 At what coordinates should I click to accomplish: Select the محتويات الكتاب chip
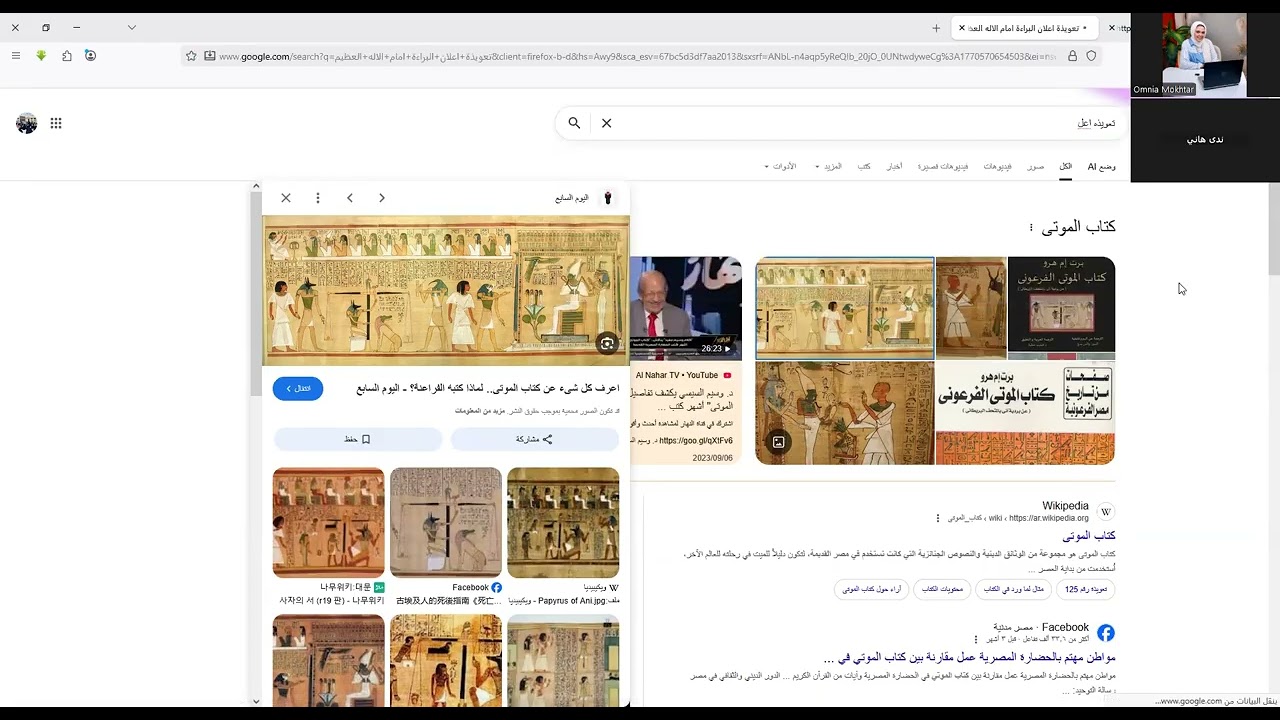[944, 589]
